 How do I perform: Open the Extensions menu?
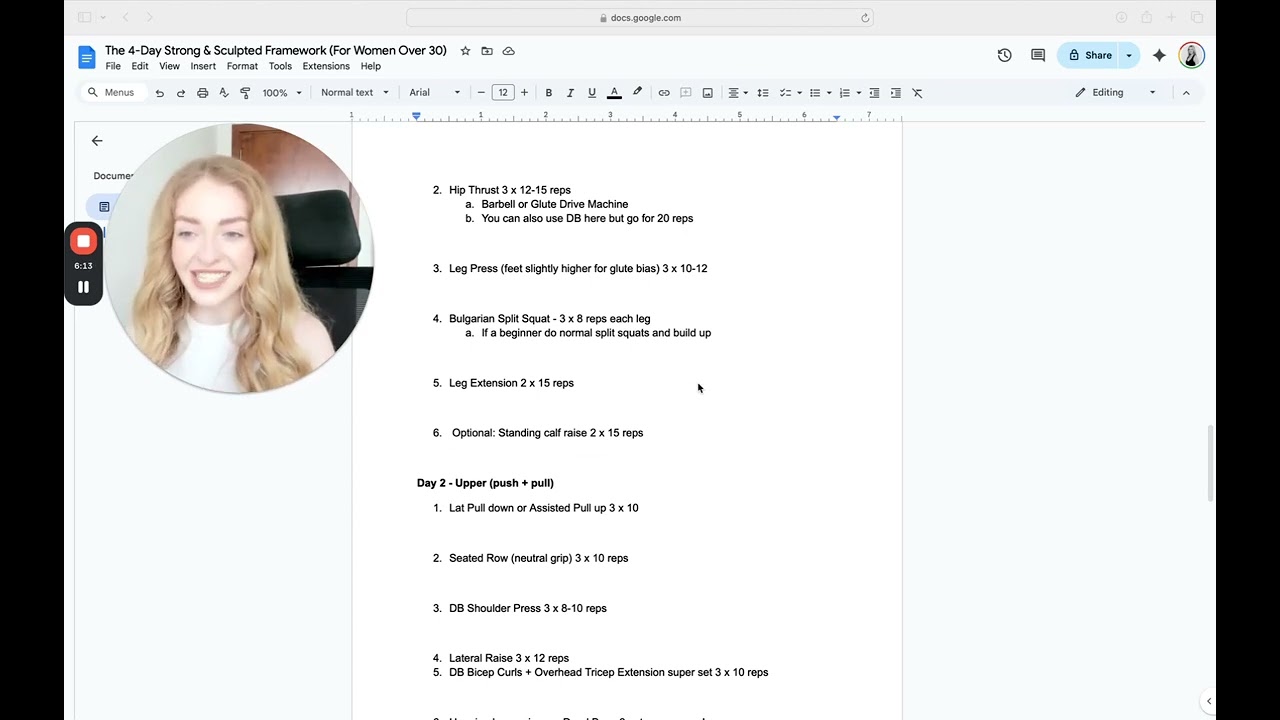coord(326,66)
